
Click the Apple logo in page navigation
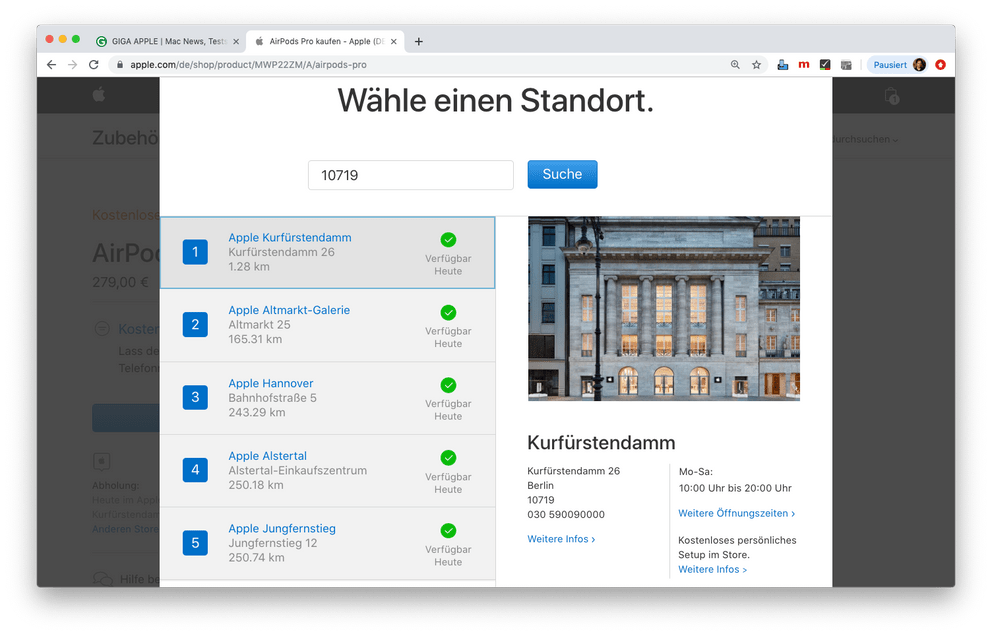pyautogui.click(x=99, y=95)
